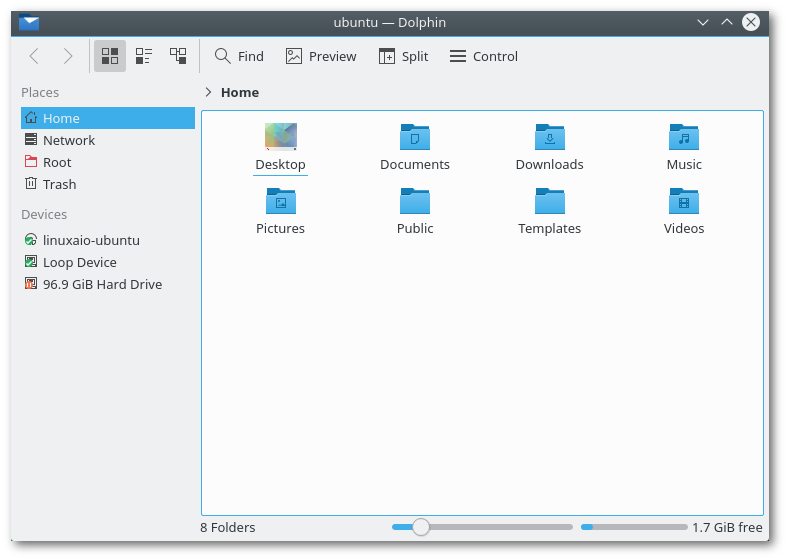Click Split to split the view
The width and height of the screenshot is (788, 560).
click(x=403, y=56)
